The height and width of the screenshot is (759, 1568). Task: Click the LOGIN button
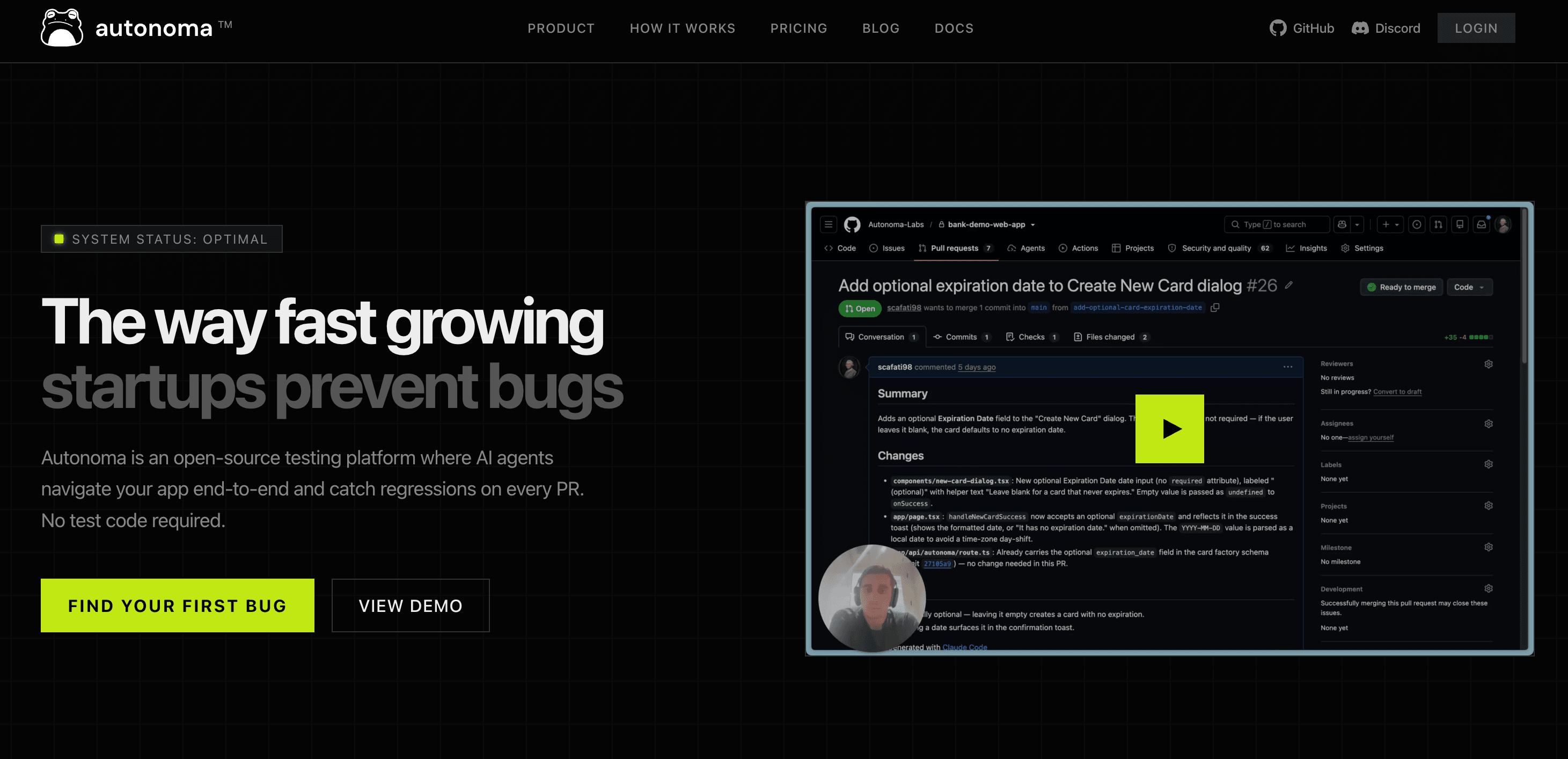[1476, 28]
